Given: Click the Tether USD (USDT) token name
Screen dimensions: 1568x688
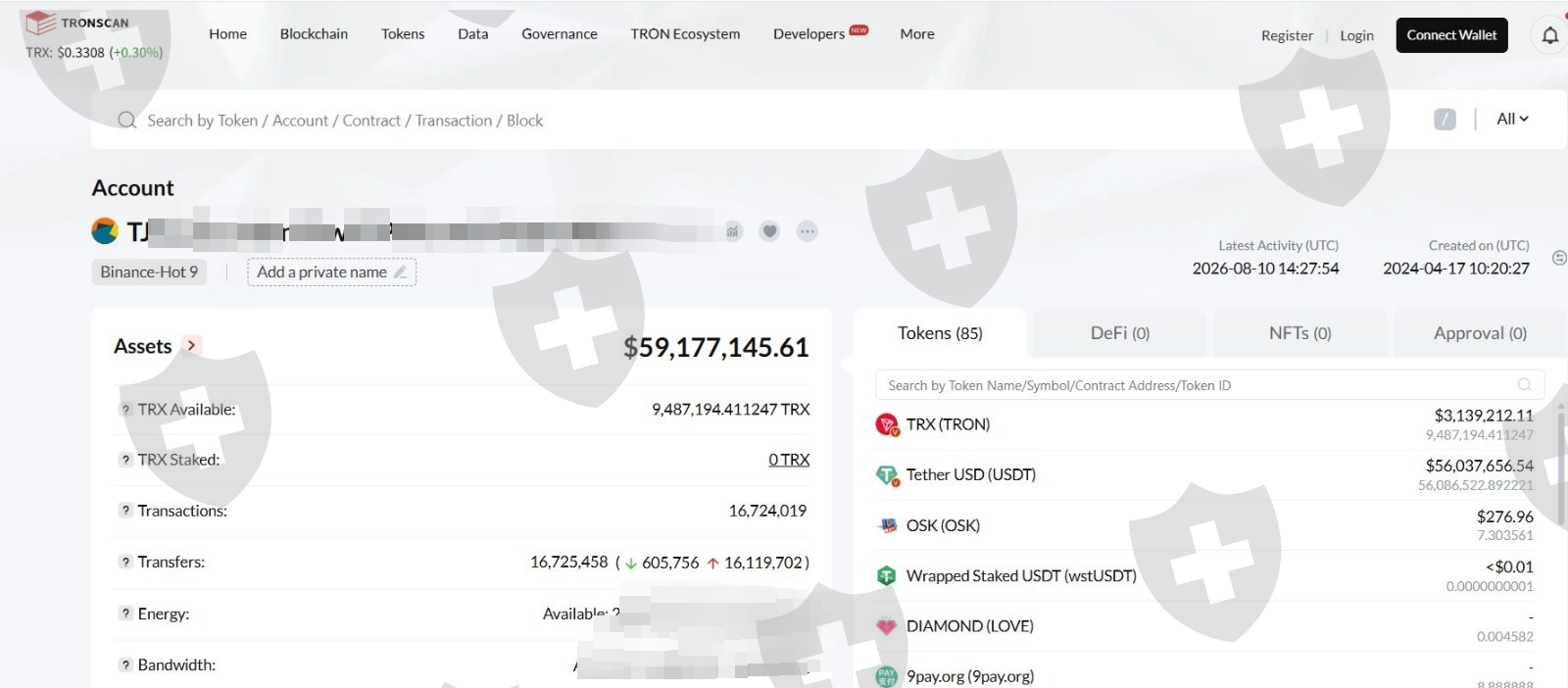Looking at the screenshot, I should click(x=970, y=475).
